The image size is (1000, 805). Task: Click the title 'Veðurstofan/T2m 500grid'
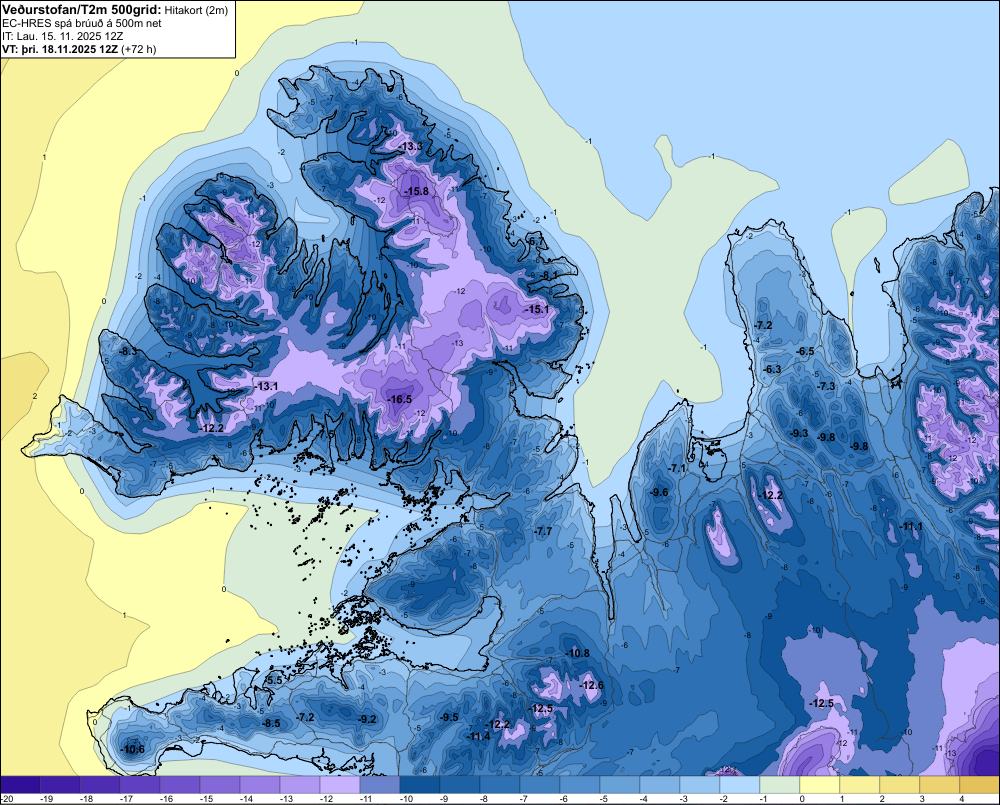coord(81,9)
